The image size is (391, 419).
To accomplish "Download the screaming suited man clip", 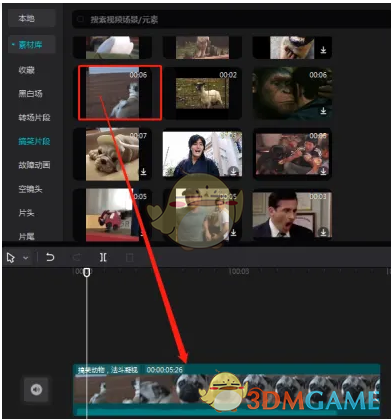I will [x=323, y=232].
